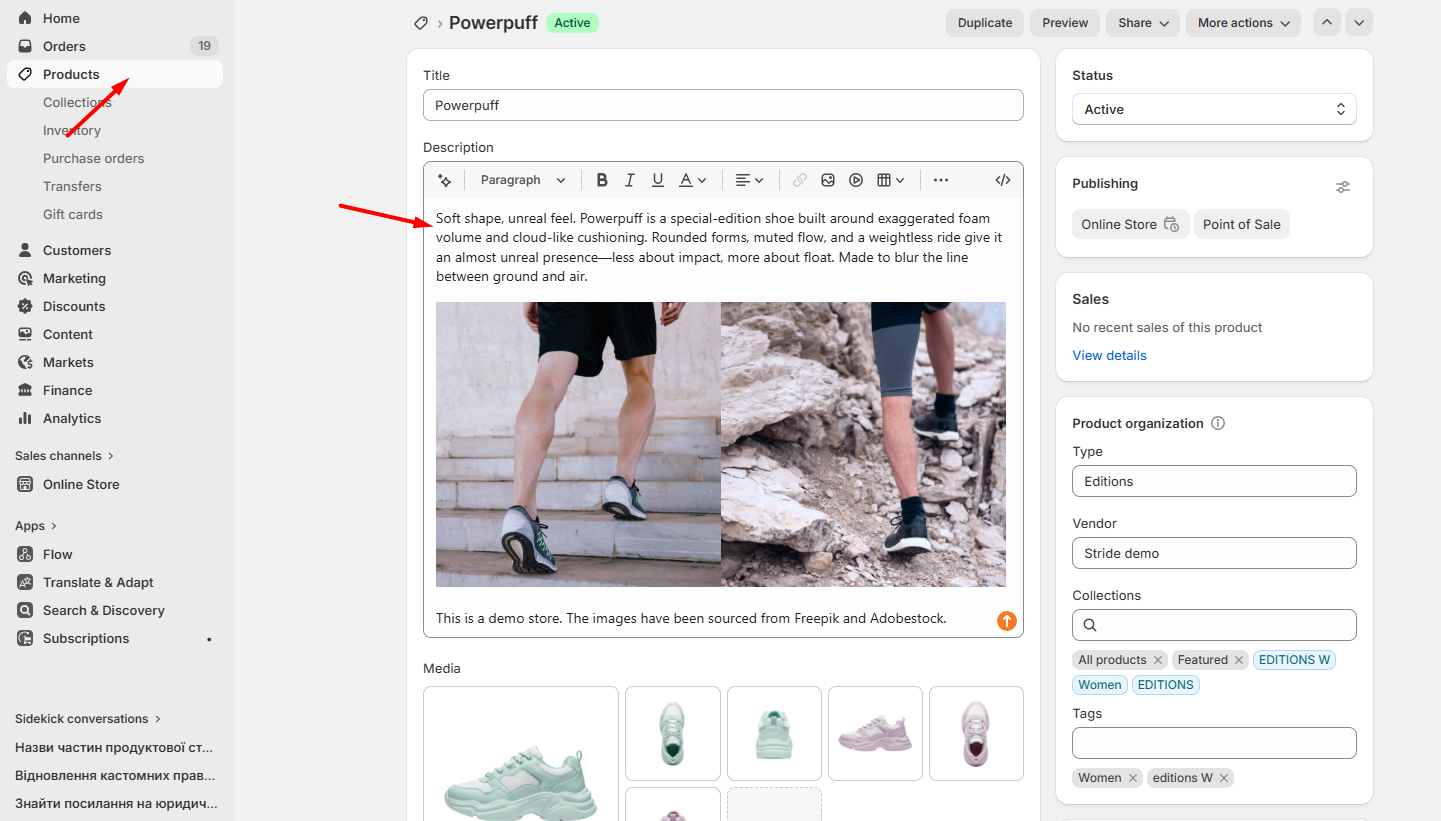The width and height of the screenshot is (1441, 821).
Task: Remove the All products collection chip
Action: point(1158,660)
